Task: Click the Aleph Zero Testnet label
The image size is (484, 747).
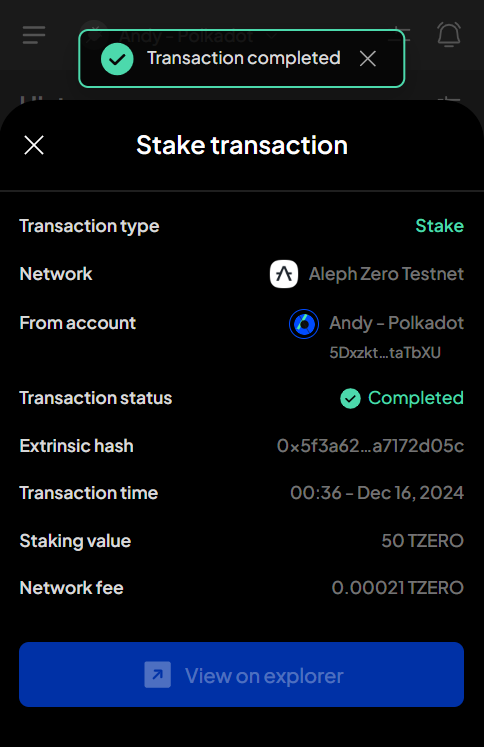Action: [386, 274]
